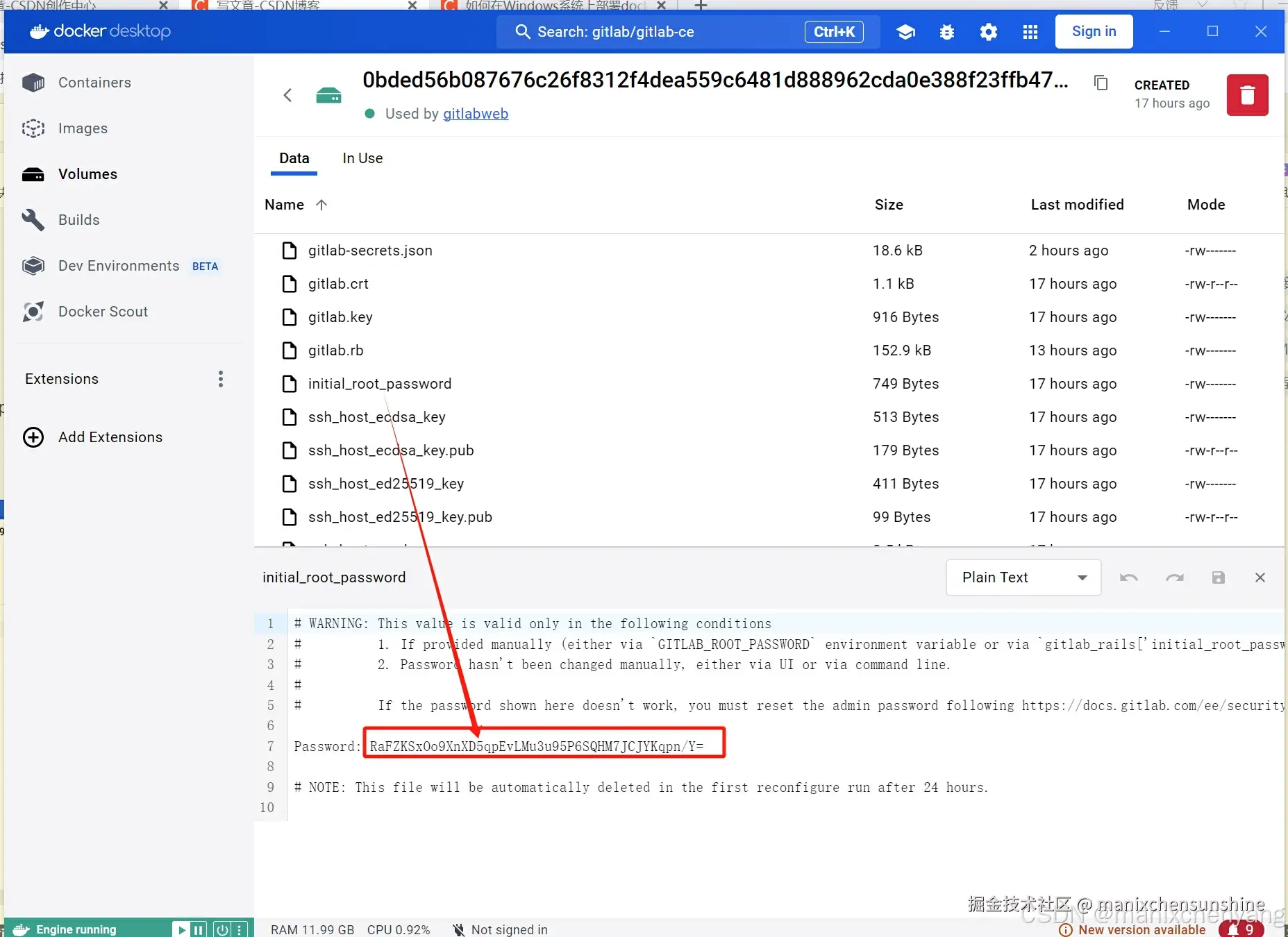
Task: Click the Sign in button
Action: tap(1094, 32)
